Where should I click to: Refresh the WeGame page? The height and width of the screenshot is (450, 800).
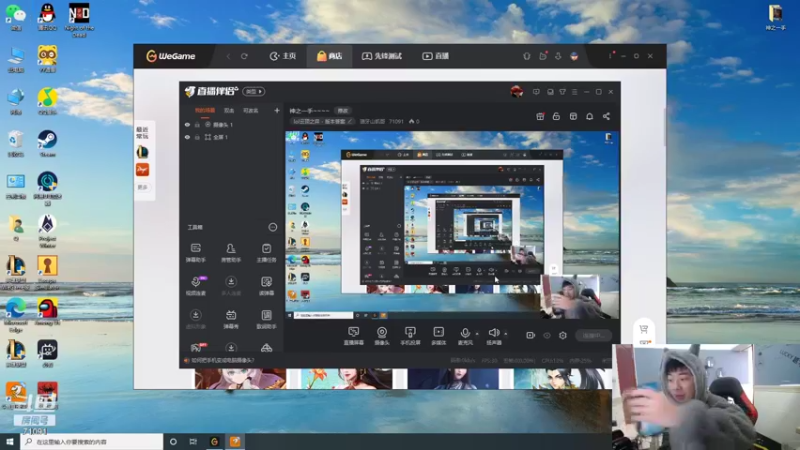(244, 56)
